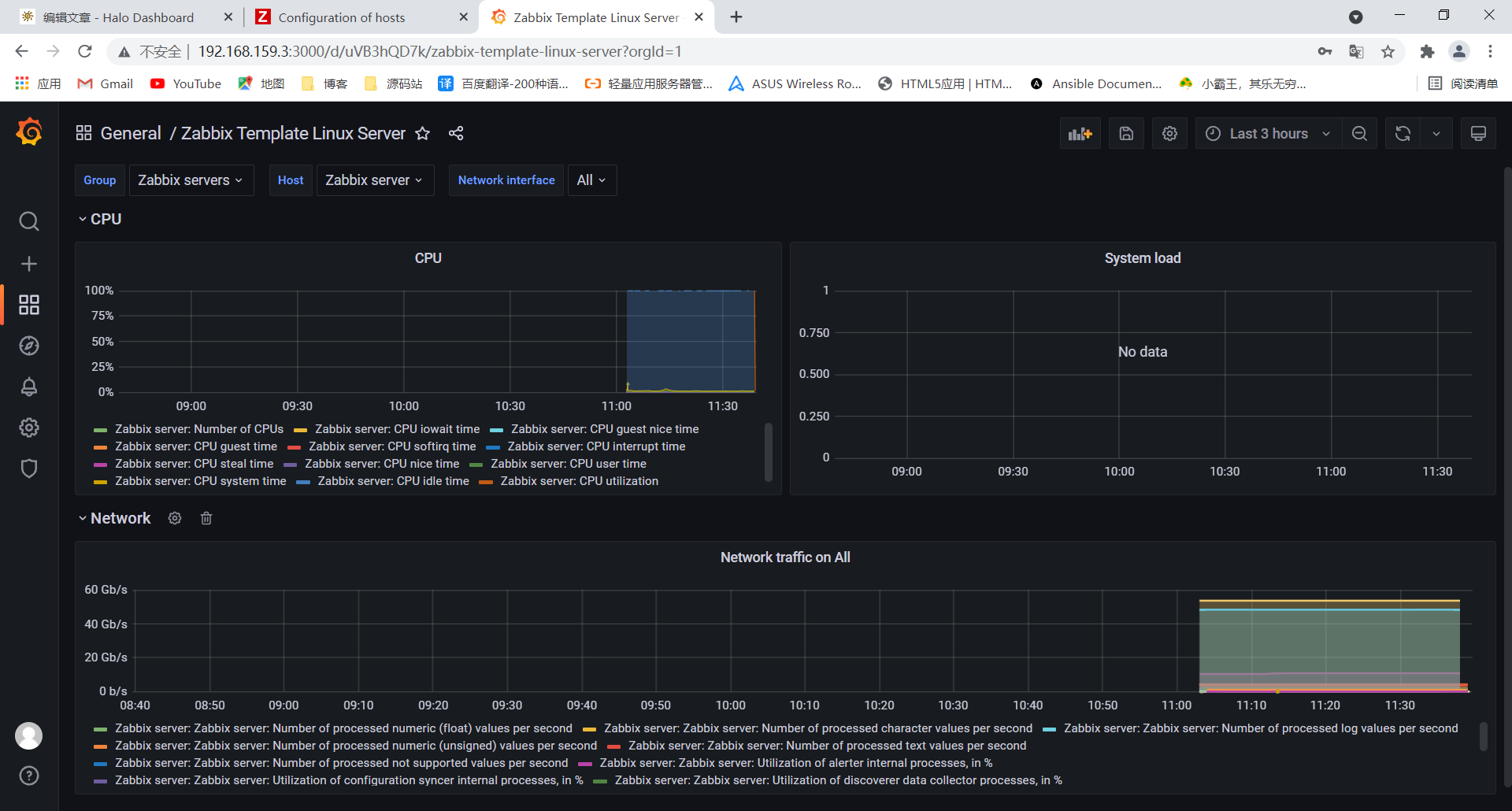1512x811 pixels.
Task: Toggle processed text values legend series
Action: [828, 746]
